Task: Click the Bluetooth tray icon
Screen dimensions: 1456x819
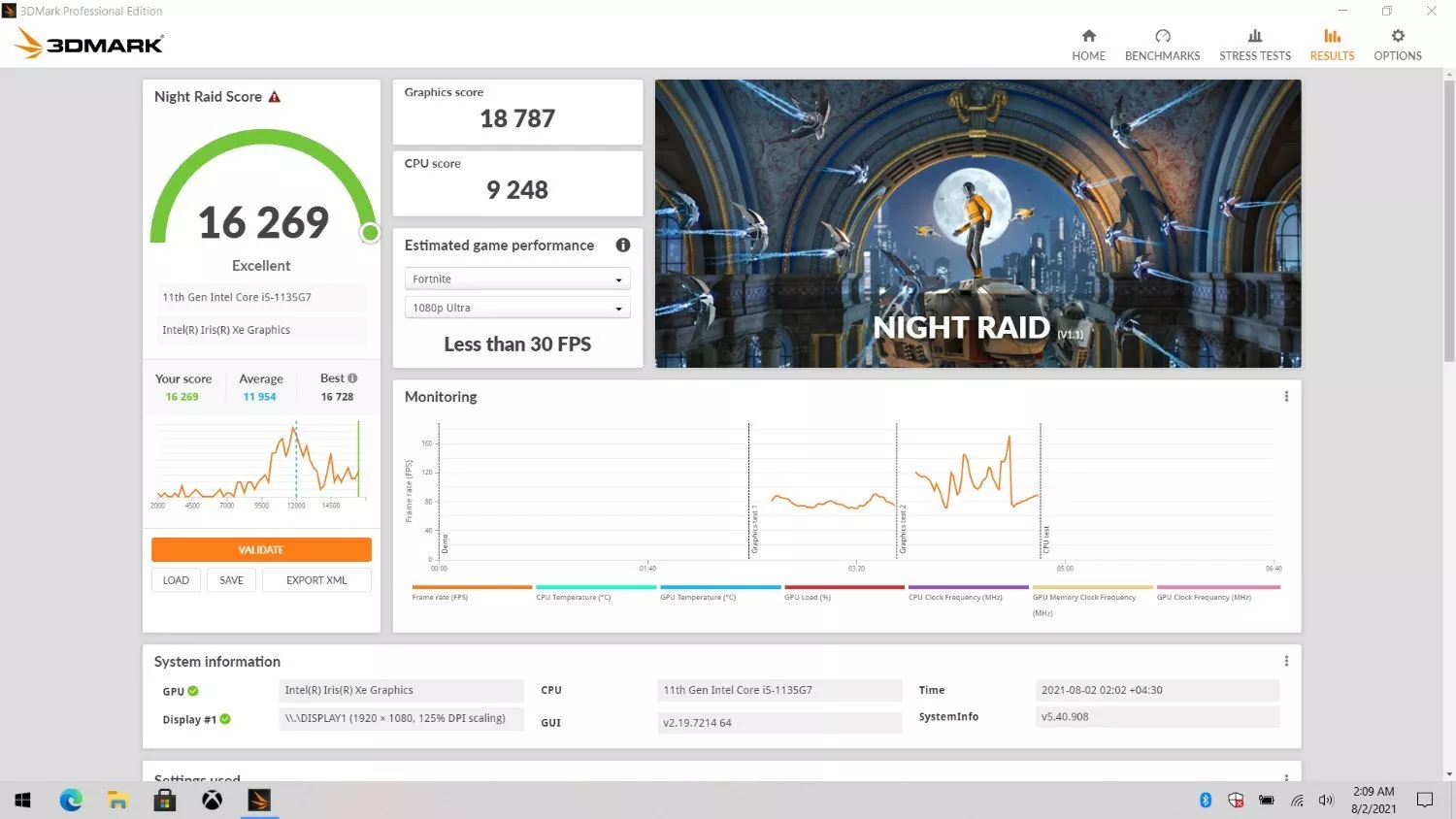Action: point(1206,801)
